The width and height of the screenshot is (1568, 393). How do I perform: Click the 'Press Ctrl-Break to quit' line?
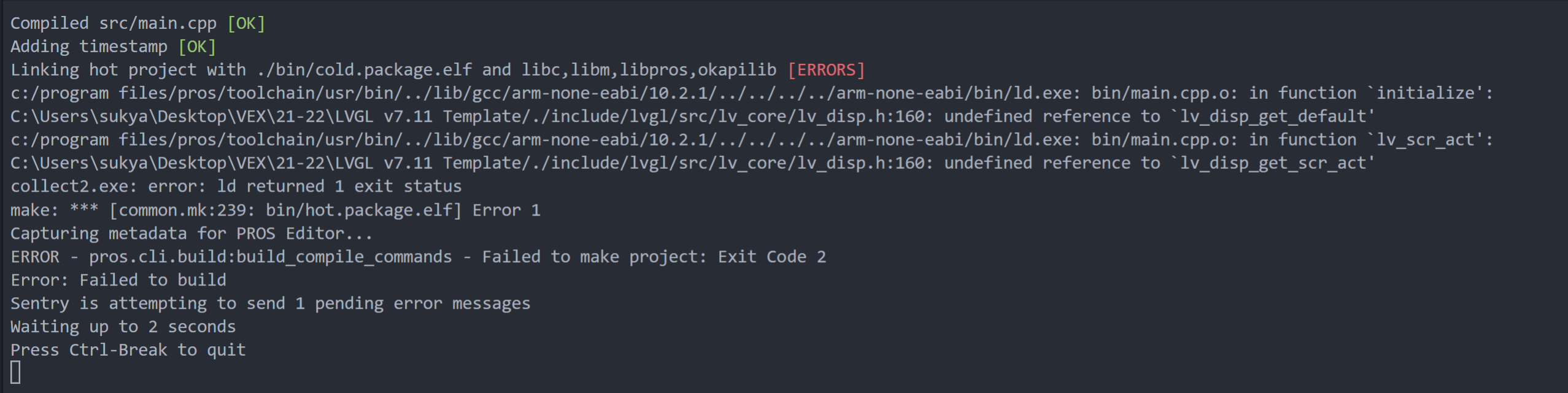[x=128, y=350]
